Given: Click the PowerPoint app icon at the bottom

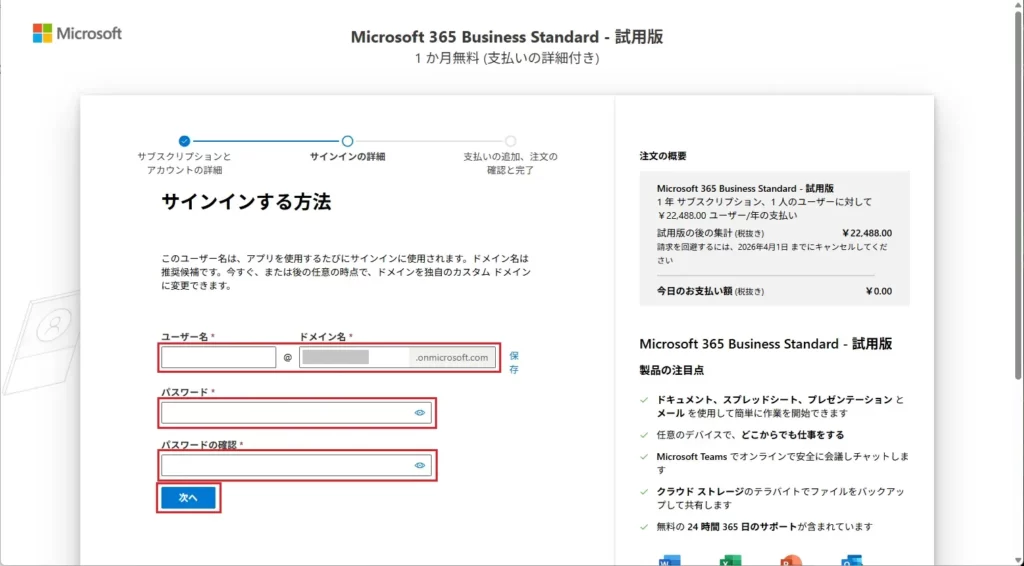Looking at the screenshot, I should [x=791, y=560].
